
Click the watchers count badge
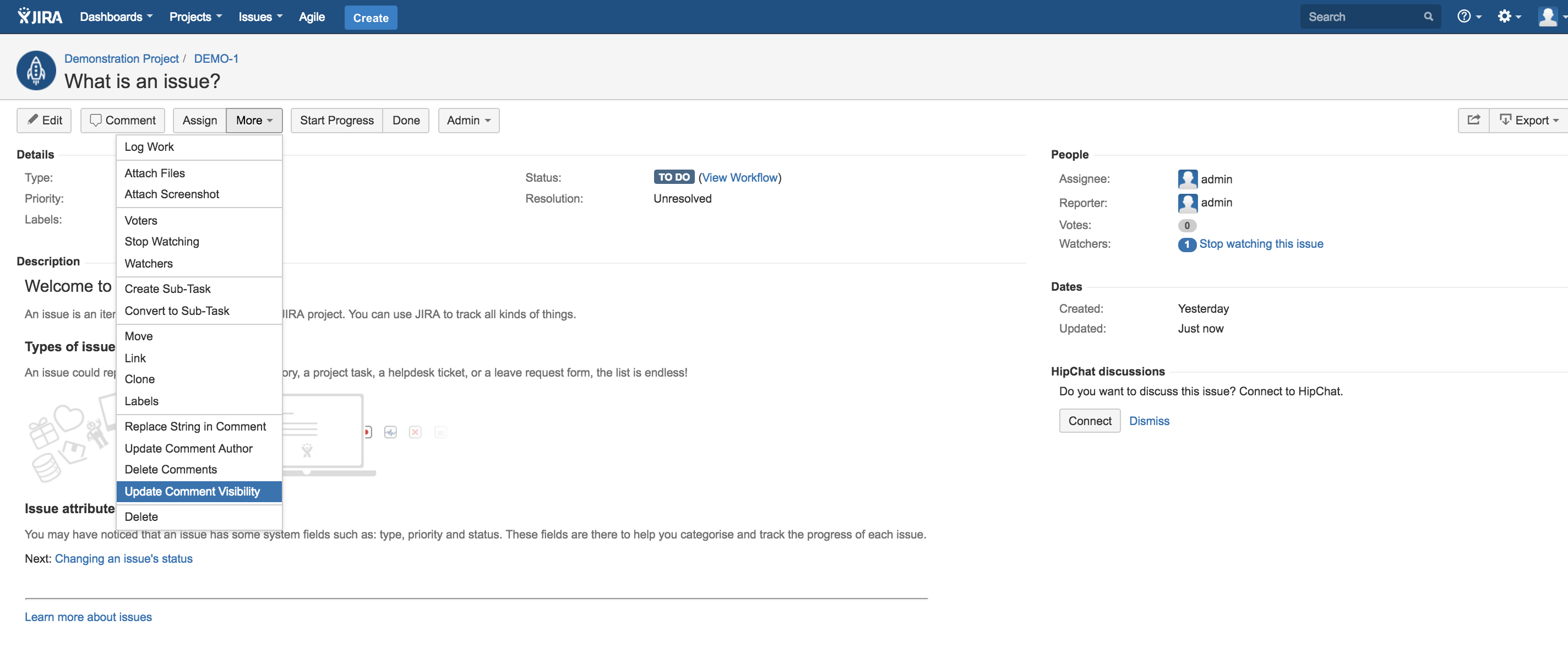coord(1186,244)
